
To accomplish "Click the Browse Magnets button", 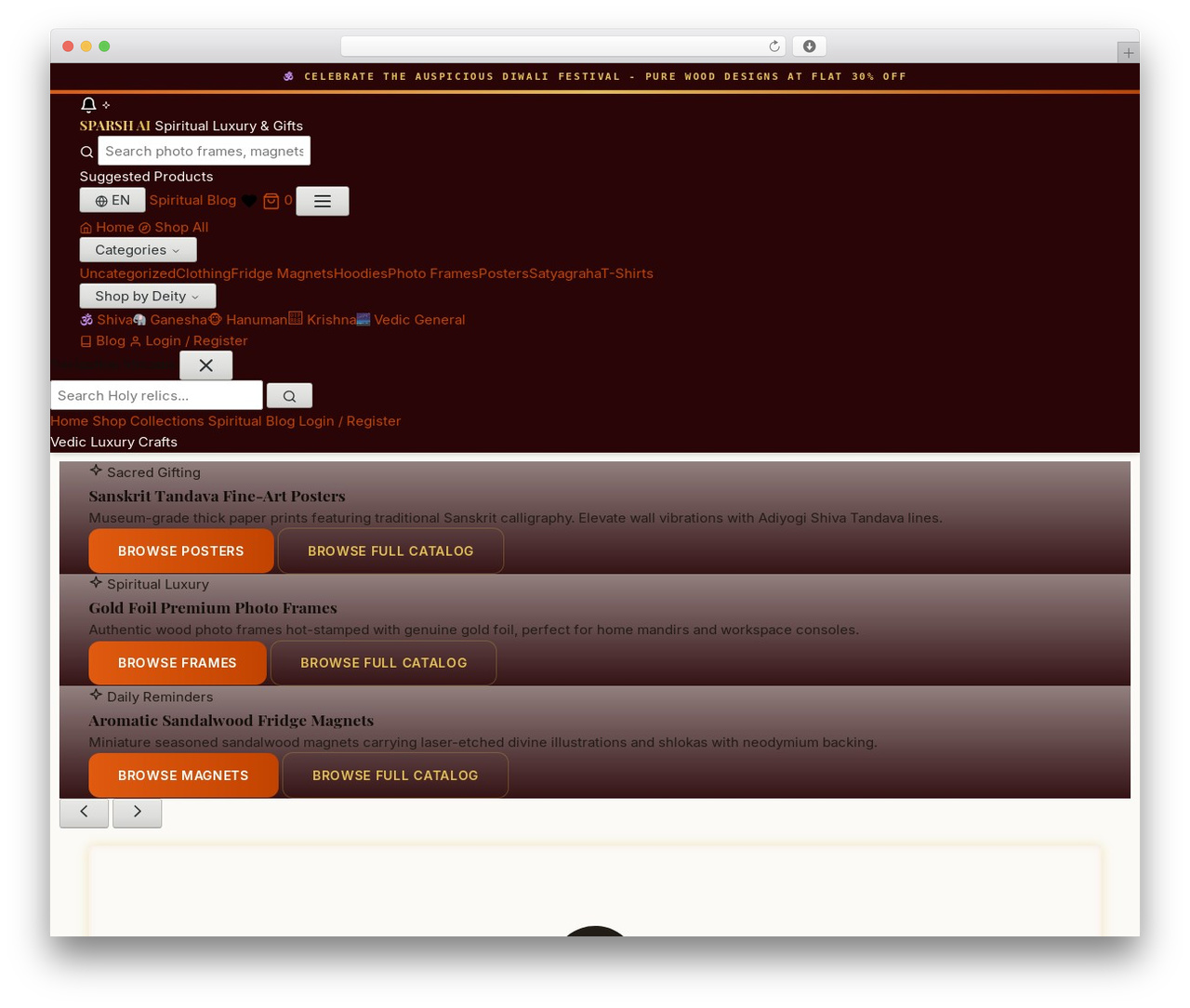I will 183,776.
